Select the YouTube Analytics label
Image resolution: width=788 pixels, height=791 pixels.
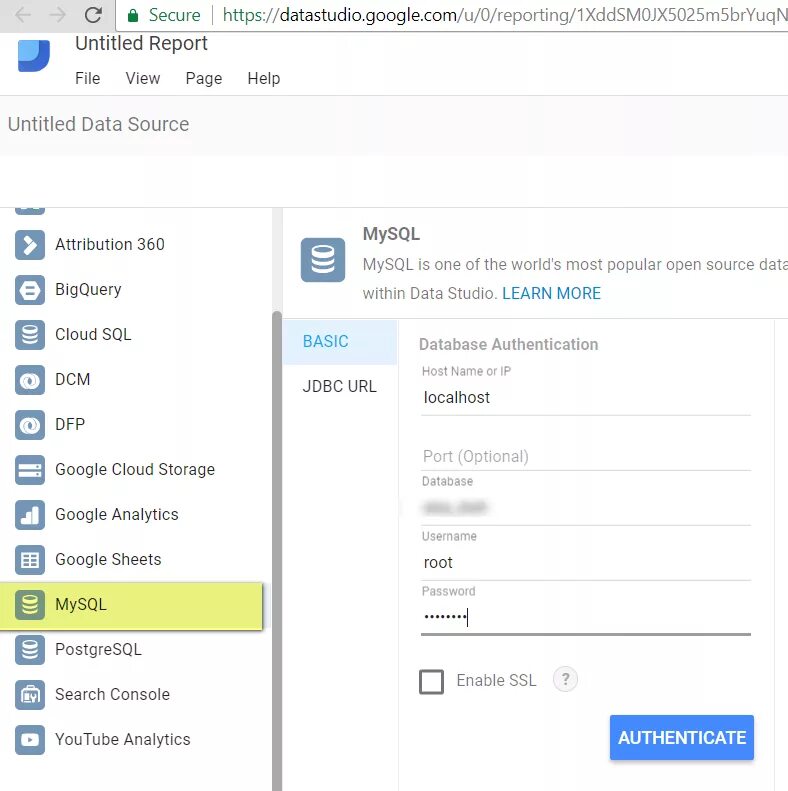[x=123, y=740]
